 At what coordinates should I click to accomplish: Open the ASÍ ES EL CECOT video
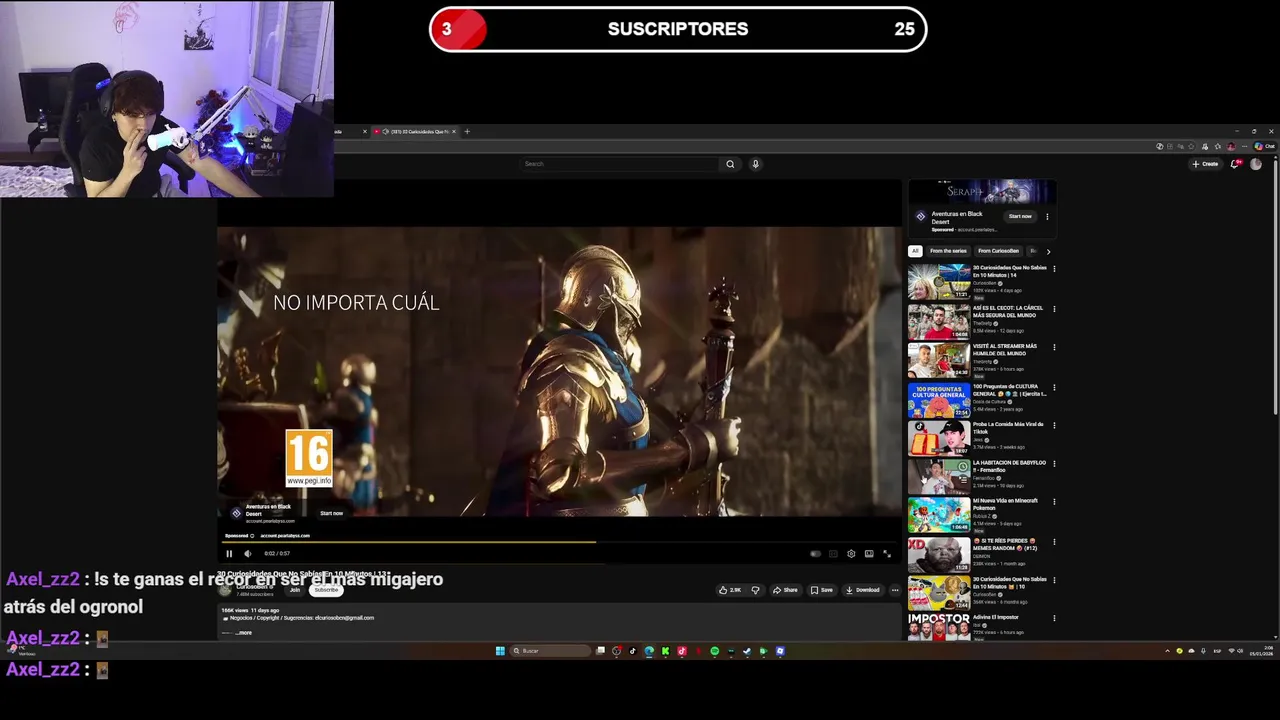click(939, 322)
